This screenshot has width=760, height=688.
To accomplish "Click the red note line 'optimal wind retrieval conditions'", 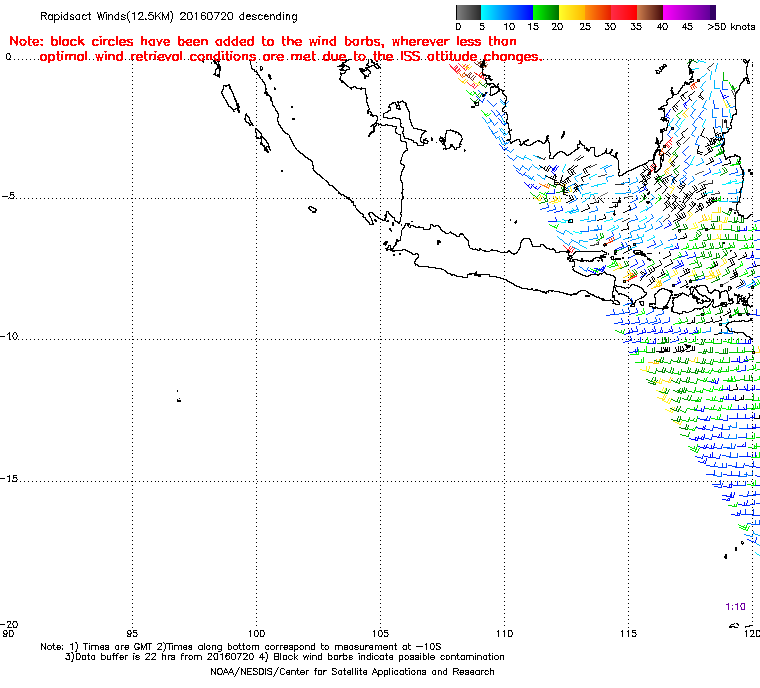I will tap(290, 57).
